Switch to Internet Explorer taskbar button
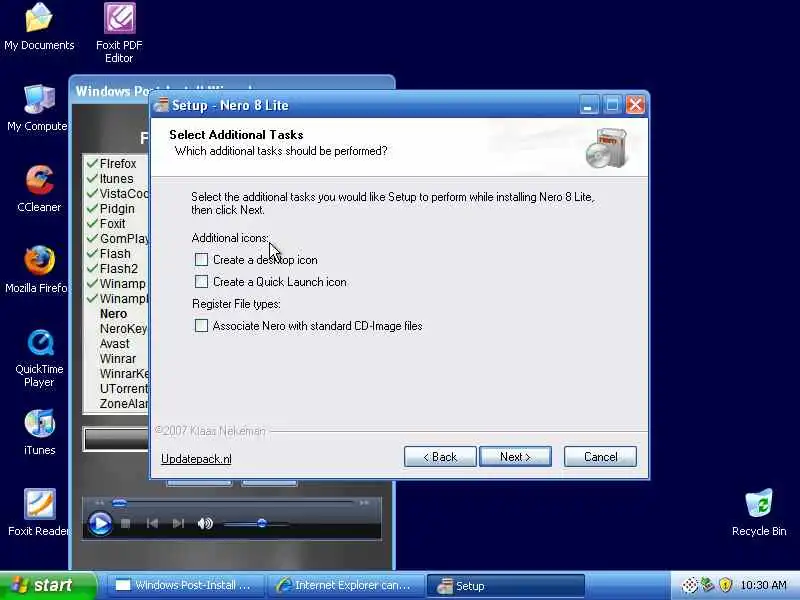 coord(346,585)
